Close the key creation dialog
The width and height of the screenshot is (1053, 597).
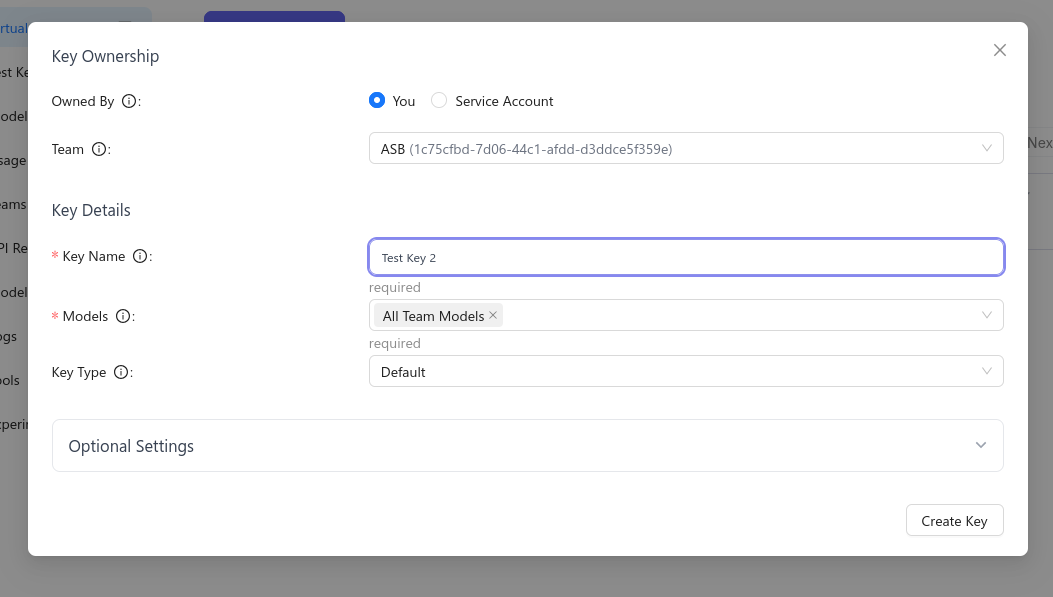pyautogui.click(x=999, y=50)
